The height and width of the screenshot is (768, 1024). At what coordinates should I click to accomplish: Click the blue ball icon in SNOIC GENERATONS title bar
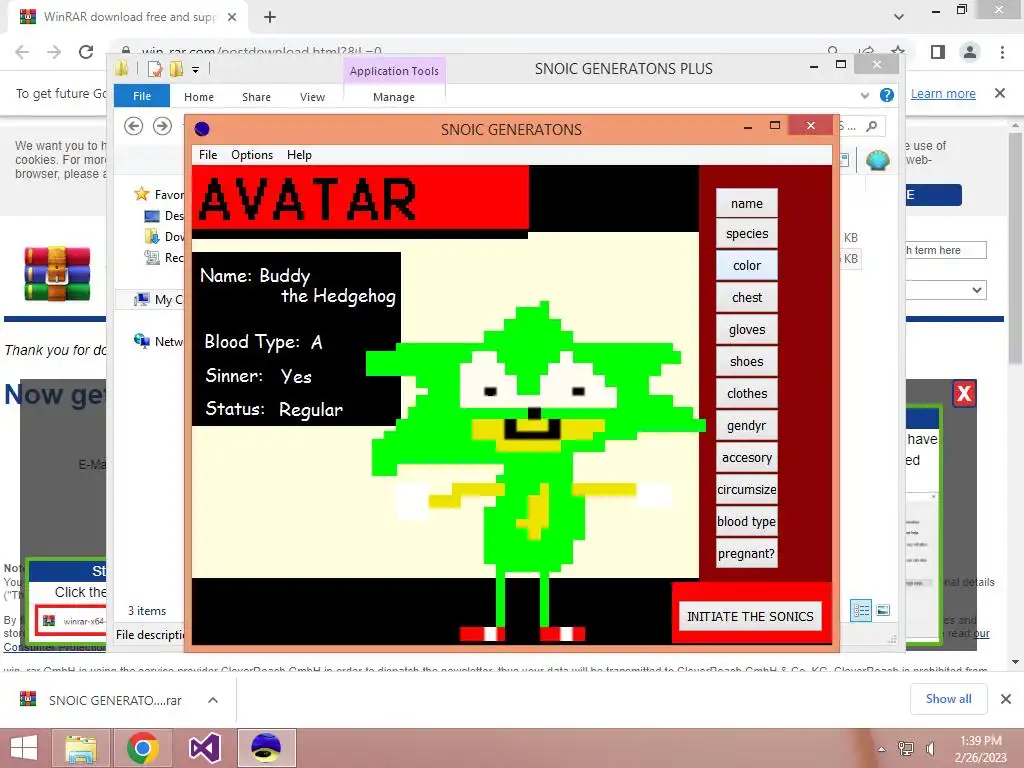tap(202, 129)
